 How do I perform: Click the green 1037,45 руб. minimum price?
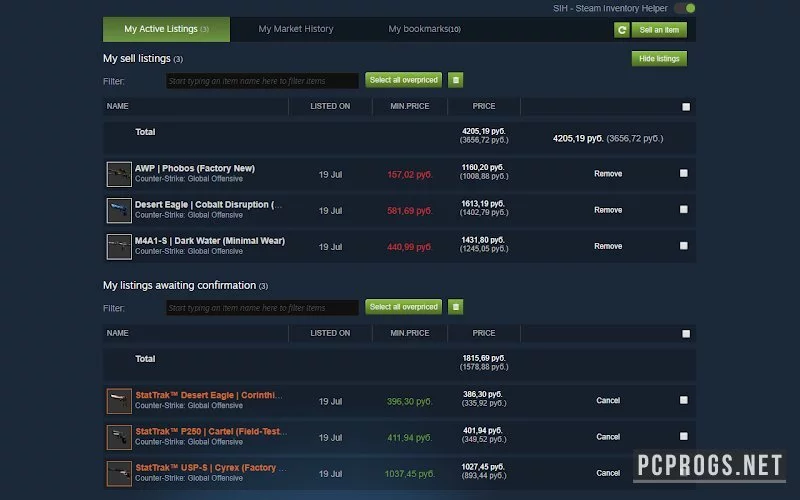[x=410, y=474]
